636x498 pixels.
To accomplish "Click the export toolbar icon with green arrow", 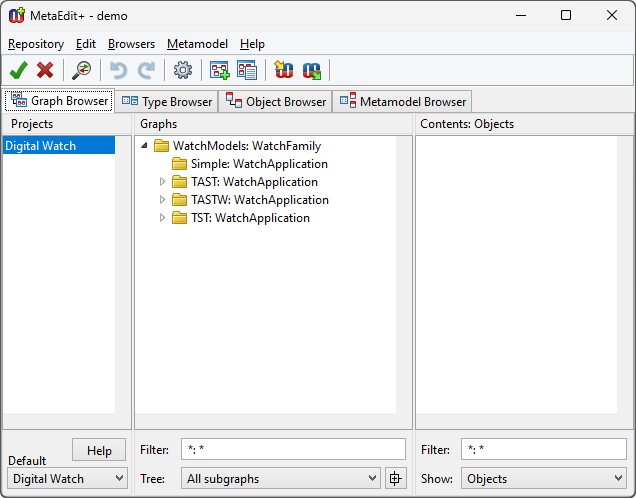I will pos(312,71).
